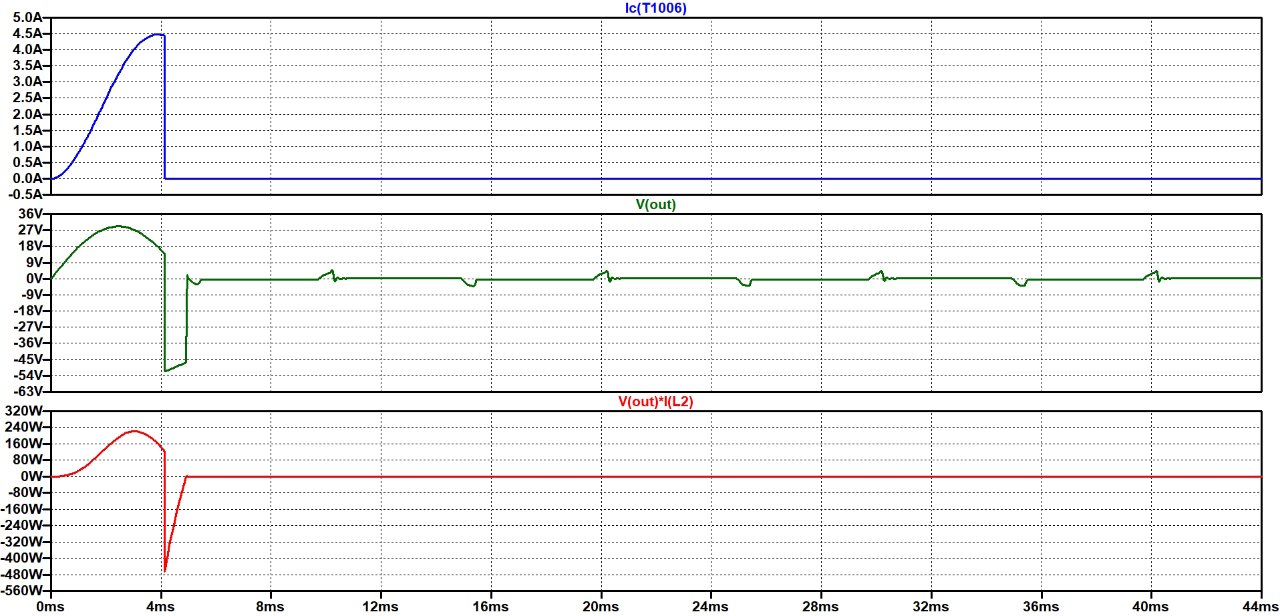Click the blue current waveform peak
Screen dimensions: 1280x616
pos(157,34)
